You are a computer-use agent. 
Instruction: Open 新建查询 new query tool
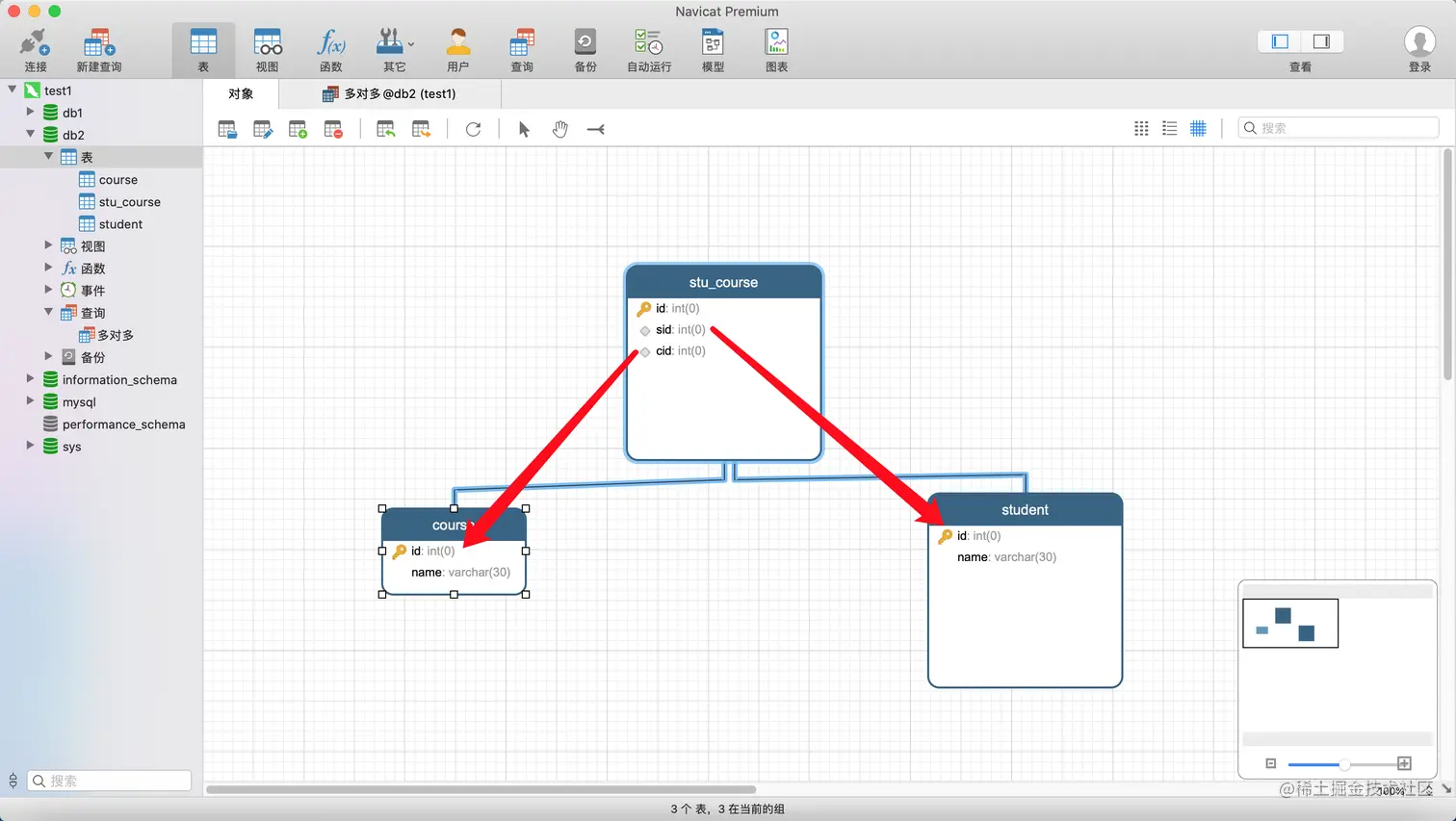pos(99,50)
